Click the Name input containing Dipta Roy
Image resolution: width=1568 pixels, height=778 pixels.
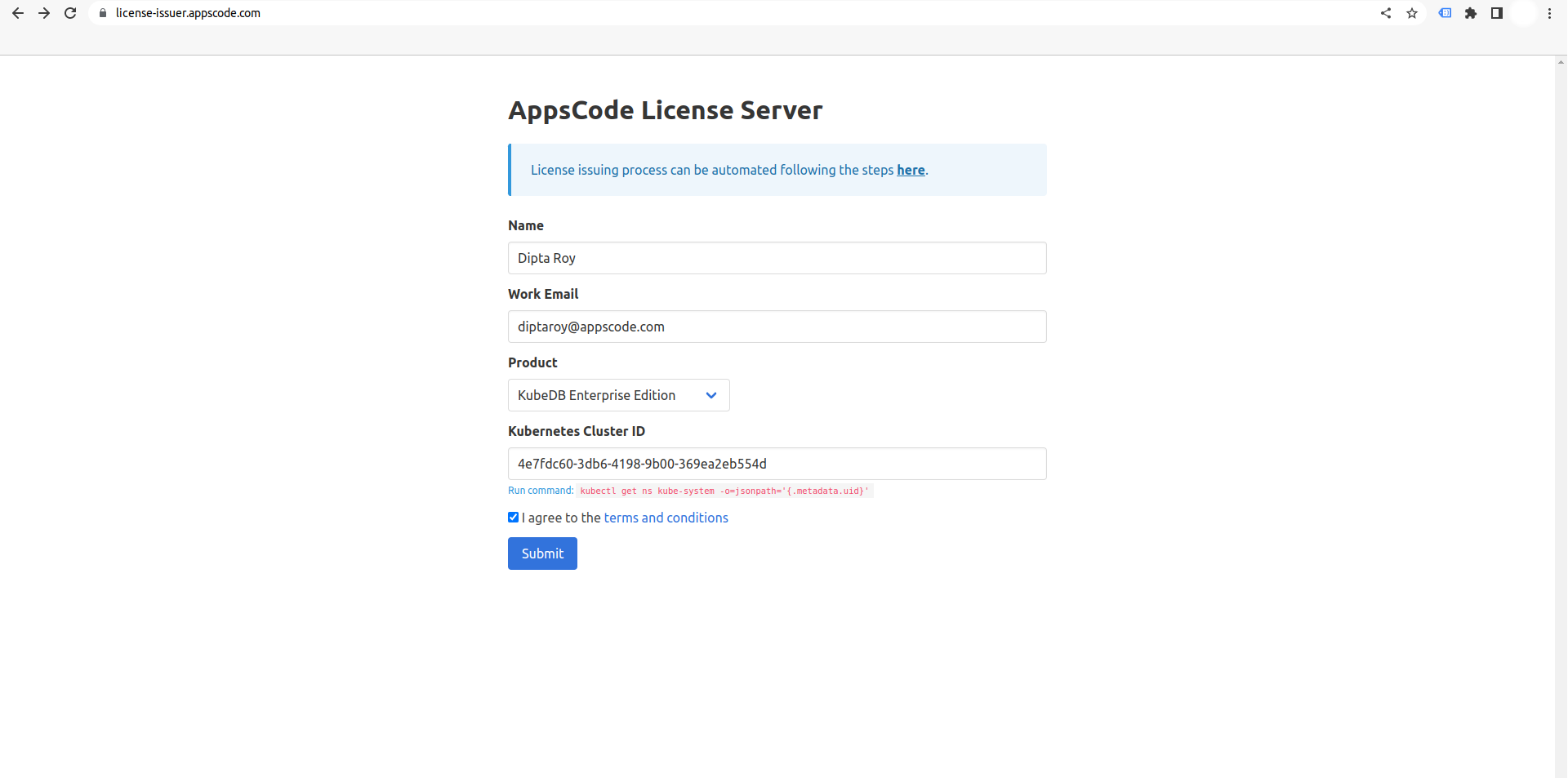[777, 258]
